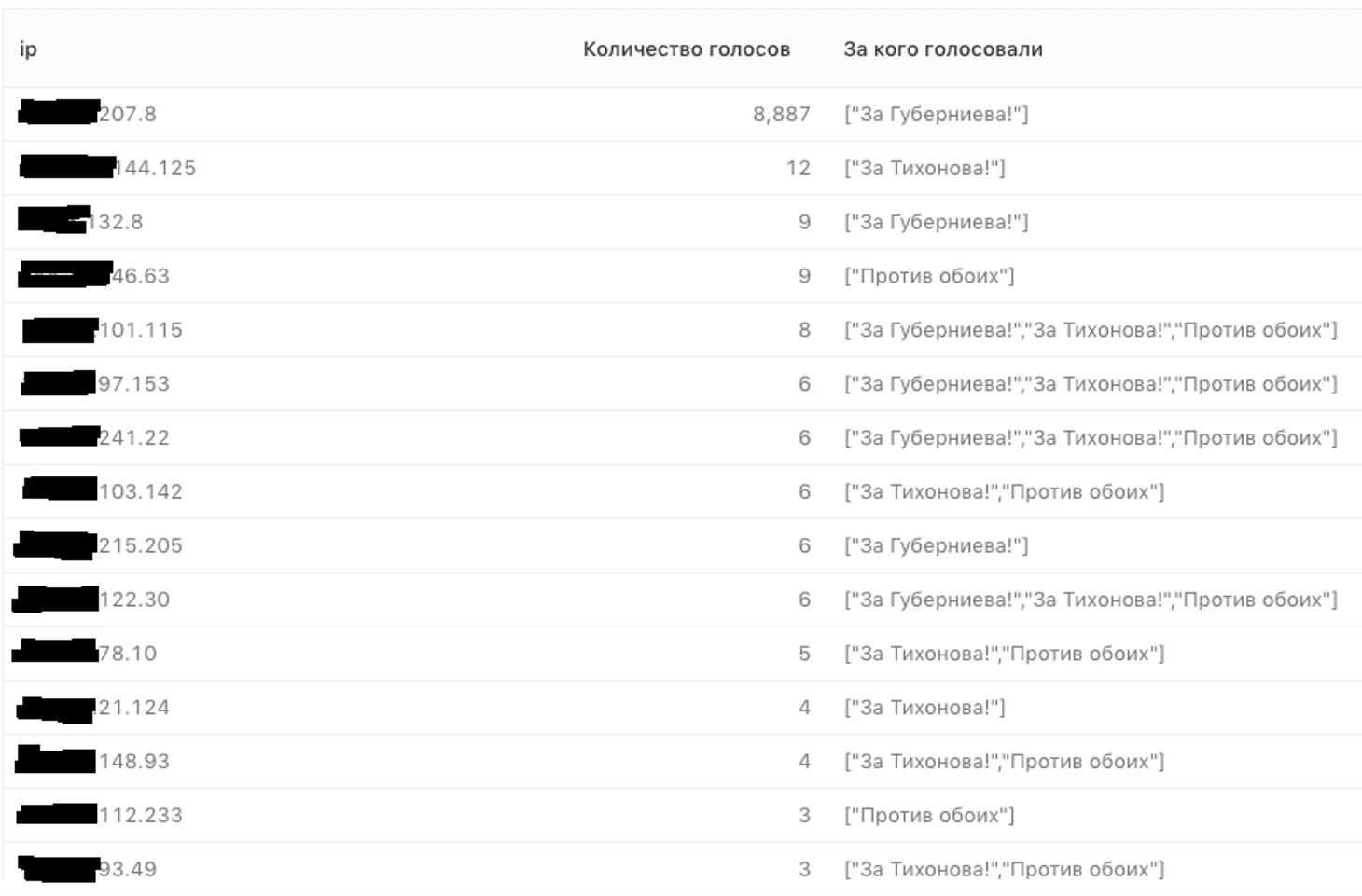Select vote options for IP 97.153
The image size is (1362, 896).
click(x=1091, y=384)
